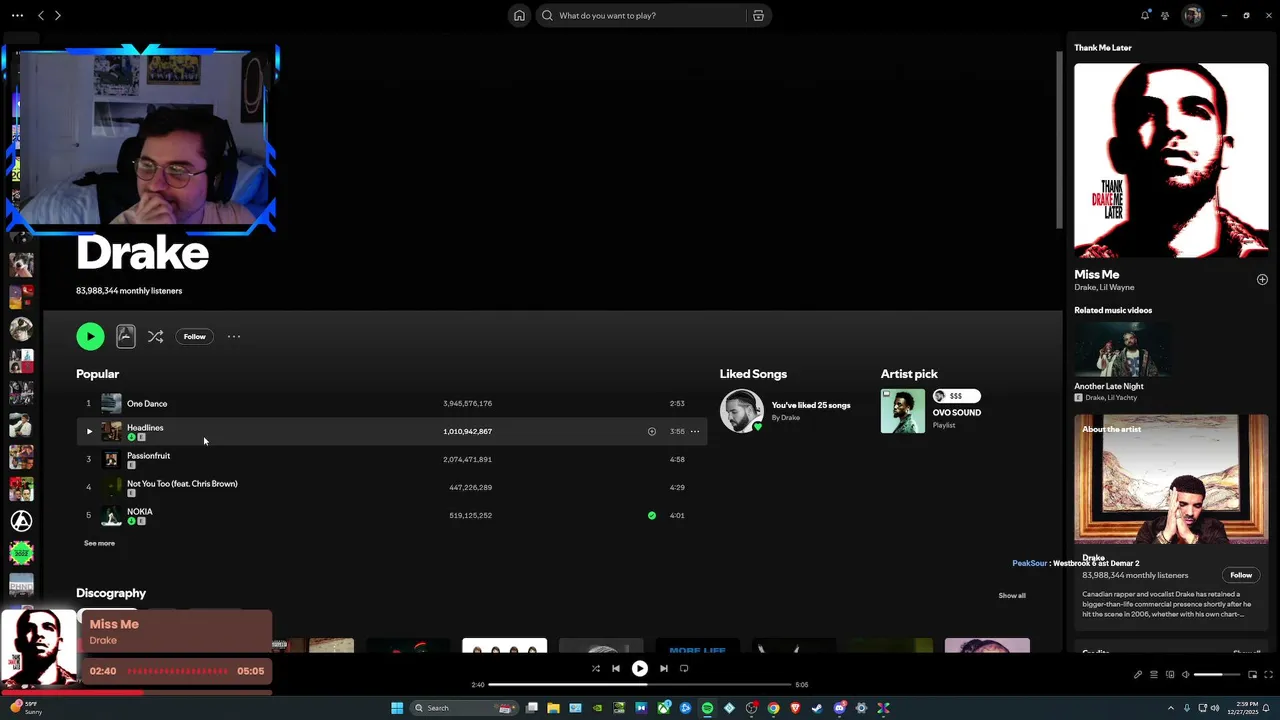Screen dimensions: 1280x720
Task: Add Miss Me to library in side panel
Action: [1262, 279]
